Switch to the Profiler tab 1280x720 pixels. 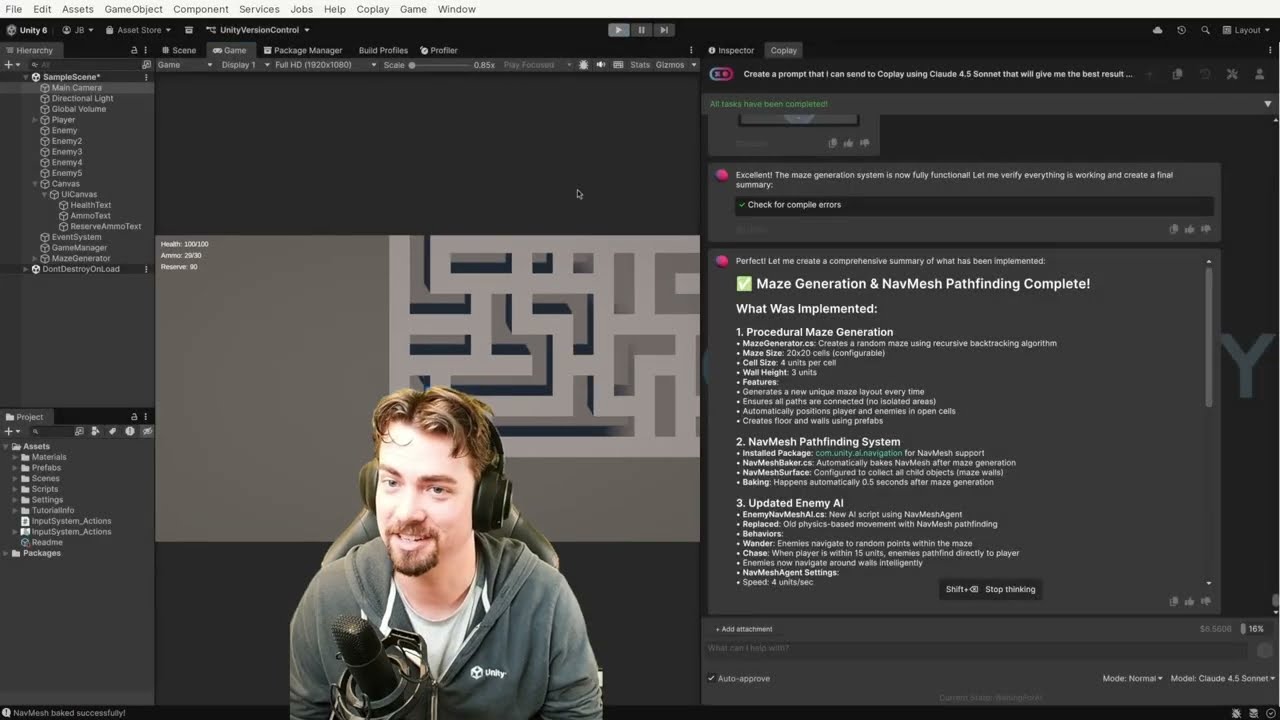(x=439, y=50)
